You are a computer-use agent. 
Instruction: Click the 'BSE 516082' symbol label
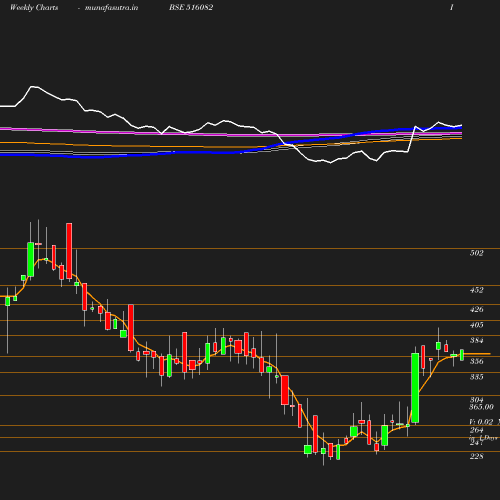point(191,7)
